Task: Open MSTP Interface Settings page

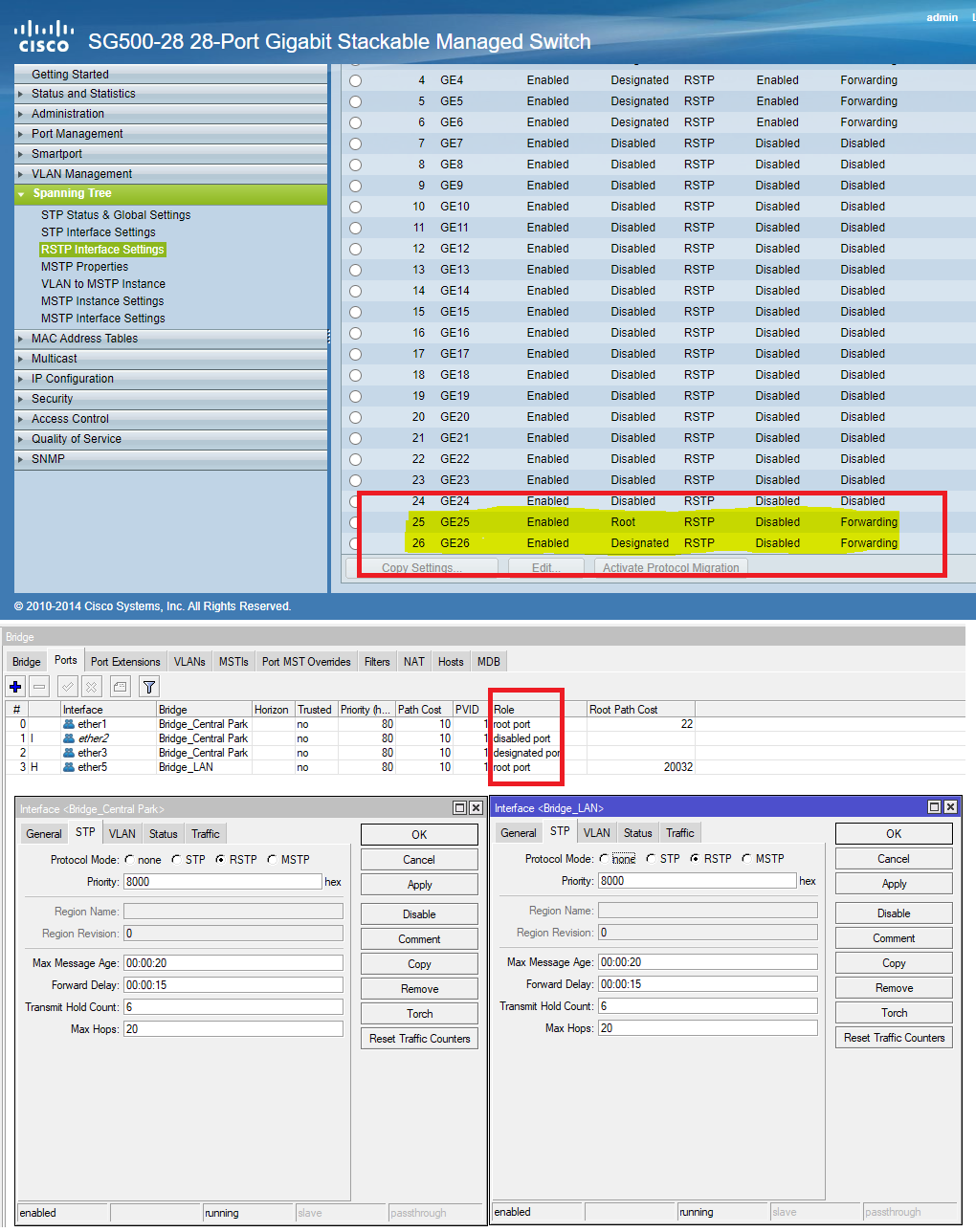Action: [103, 319]
